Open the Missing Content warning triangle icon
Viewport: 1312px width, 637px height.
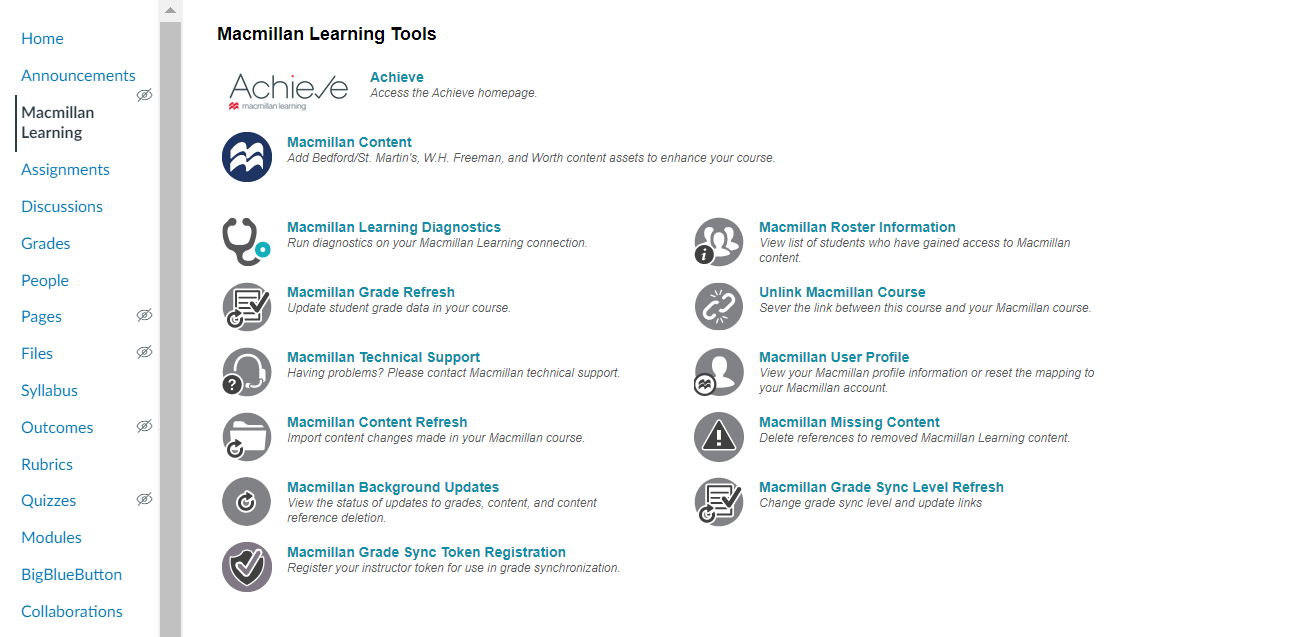(x=718, y=436)
